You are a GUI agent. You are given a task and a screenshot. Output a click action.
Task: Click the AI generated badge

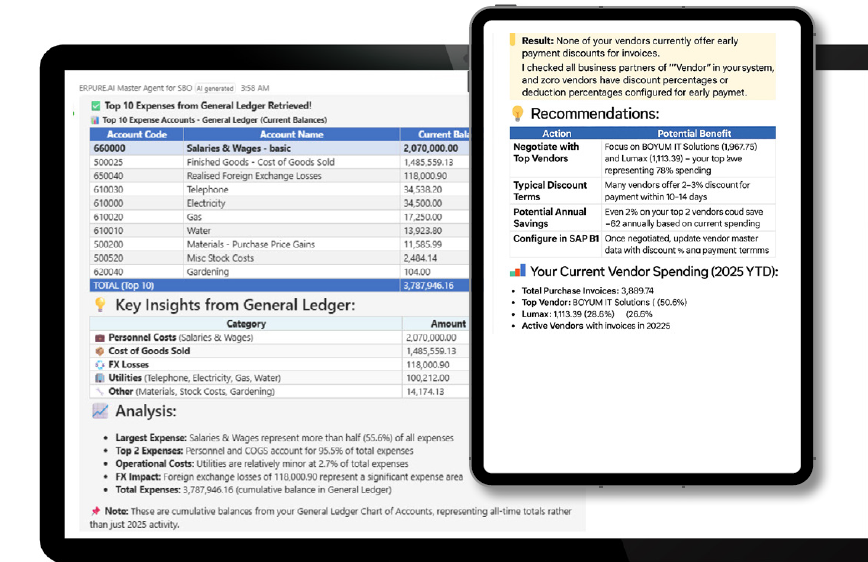tap(215, 88)
